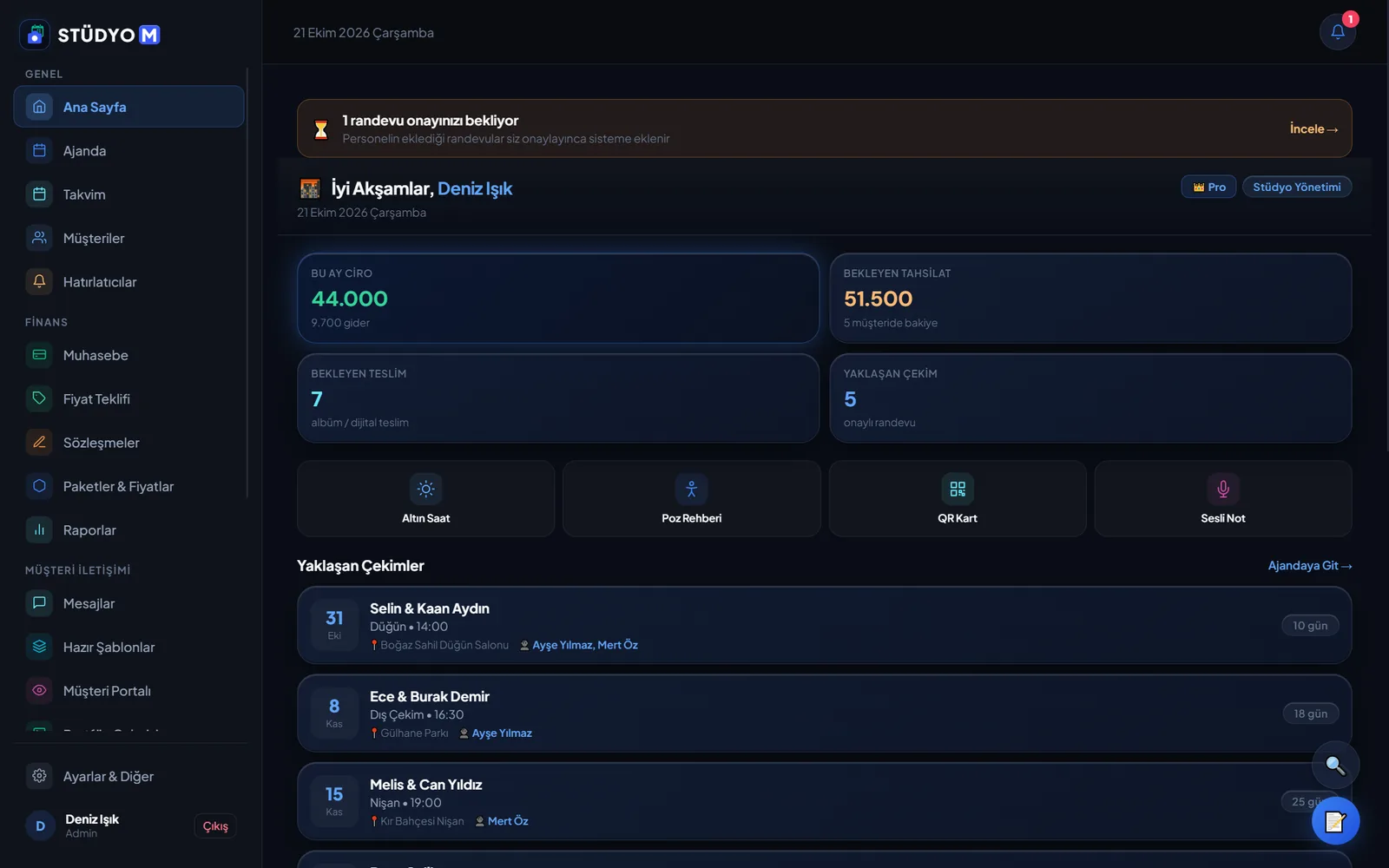Image resolution: width=1389 pixels, height=868 pixels.
Task: Click the Gülhane Parkı location text
Action: tap(414, 733)
